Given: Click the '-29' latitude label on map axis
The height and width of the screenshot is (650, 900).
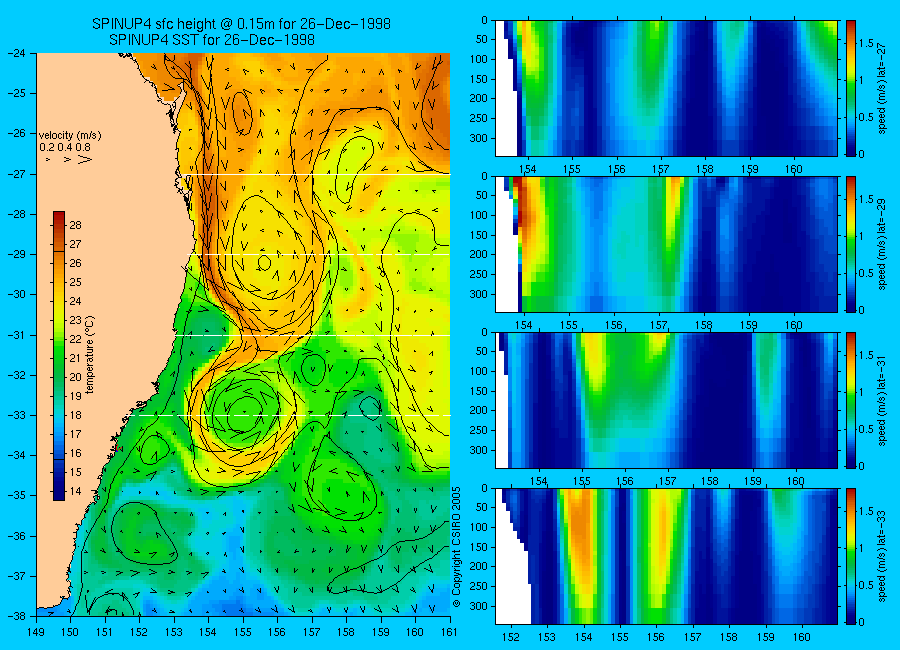Looking at the screenshot, I should pyautogui.click(x=17, y=254).
